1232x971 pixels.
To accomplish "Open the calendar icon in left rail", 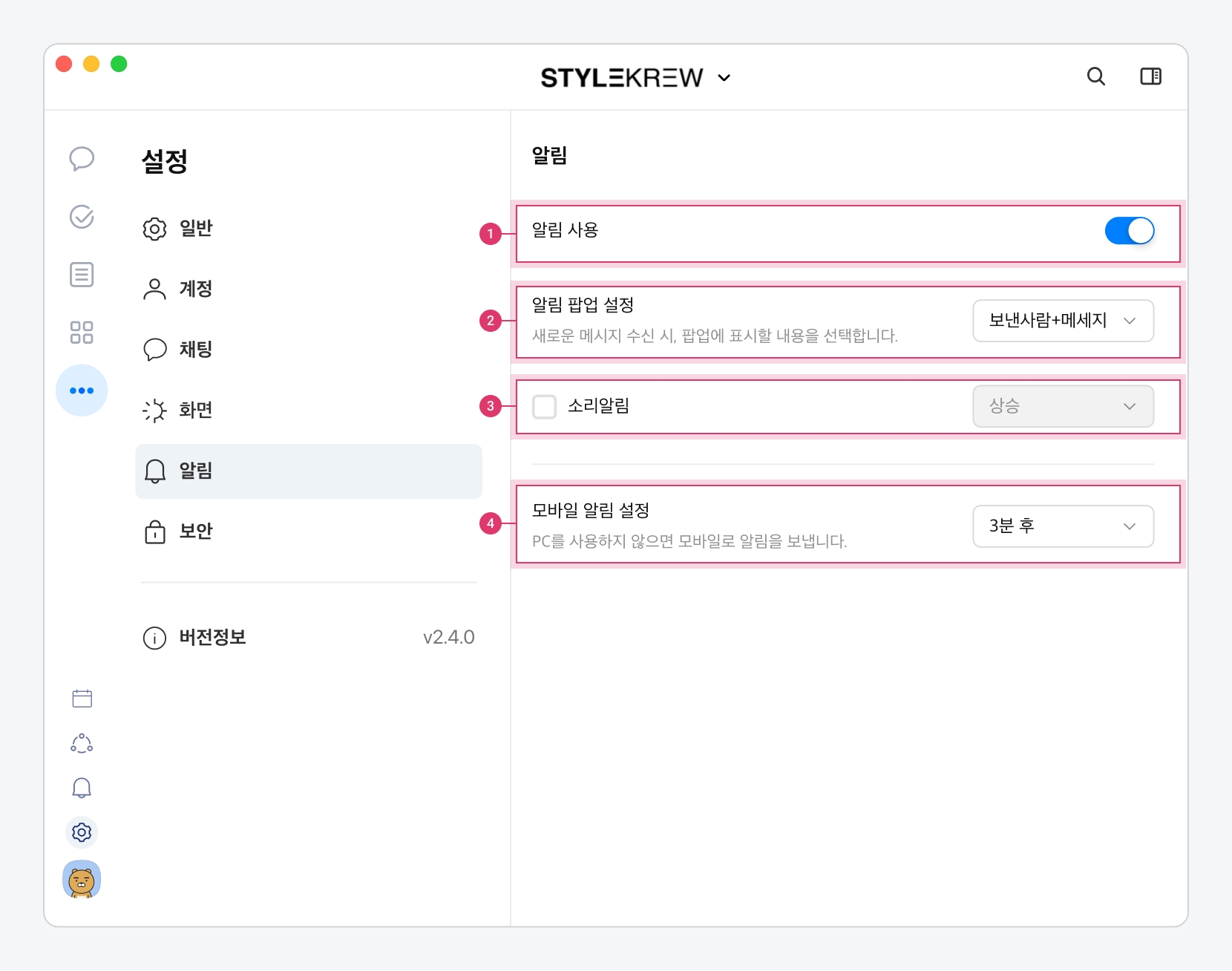I will [x=82, y=699].
